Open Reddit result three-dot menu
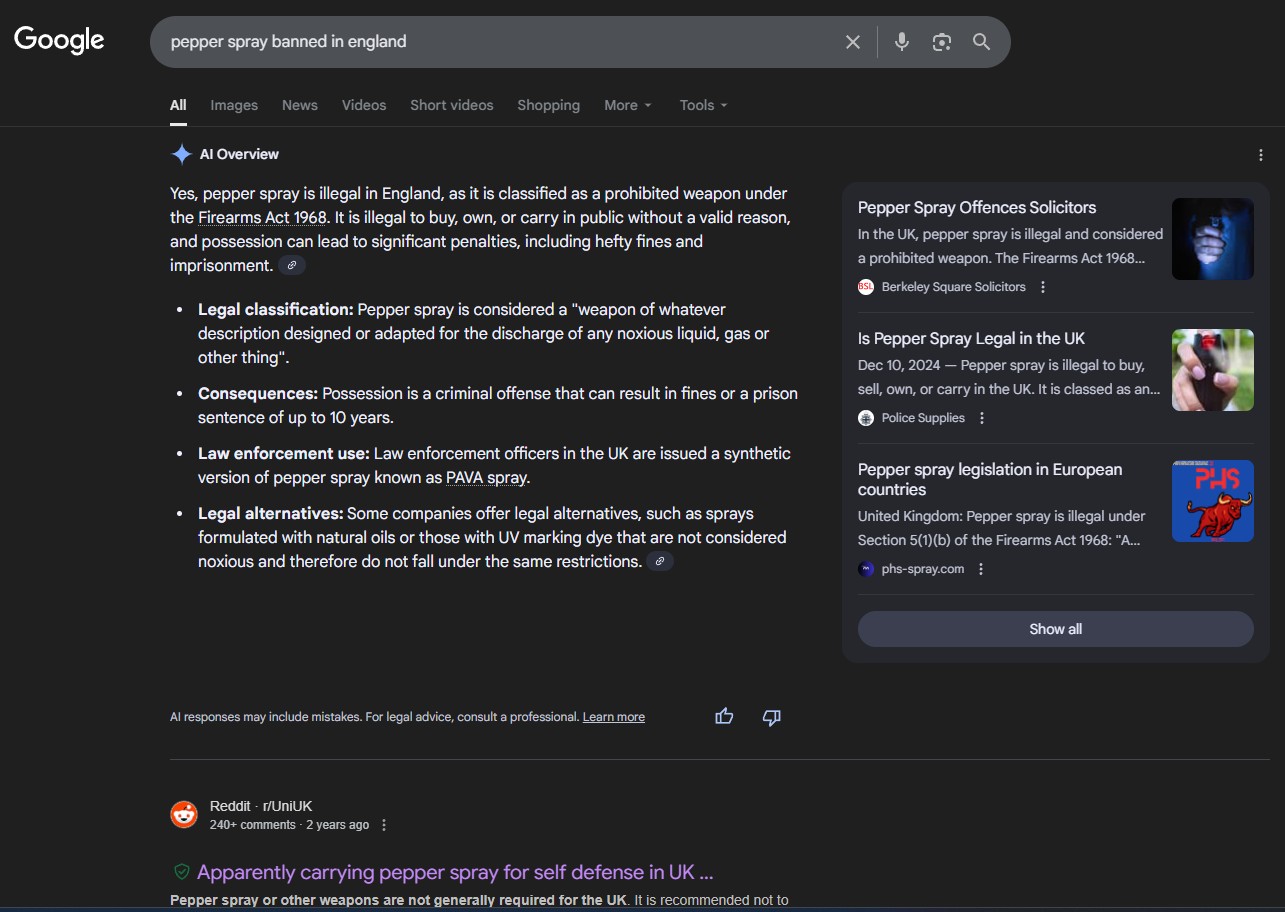The width and height of the screenshot is (1285, 912). tap(384, 825)
